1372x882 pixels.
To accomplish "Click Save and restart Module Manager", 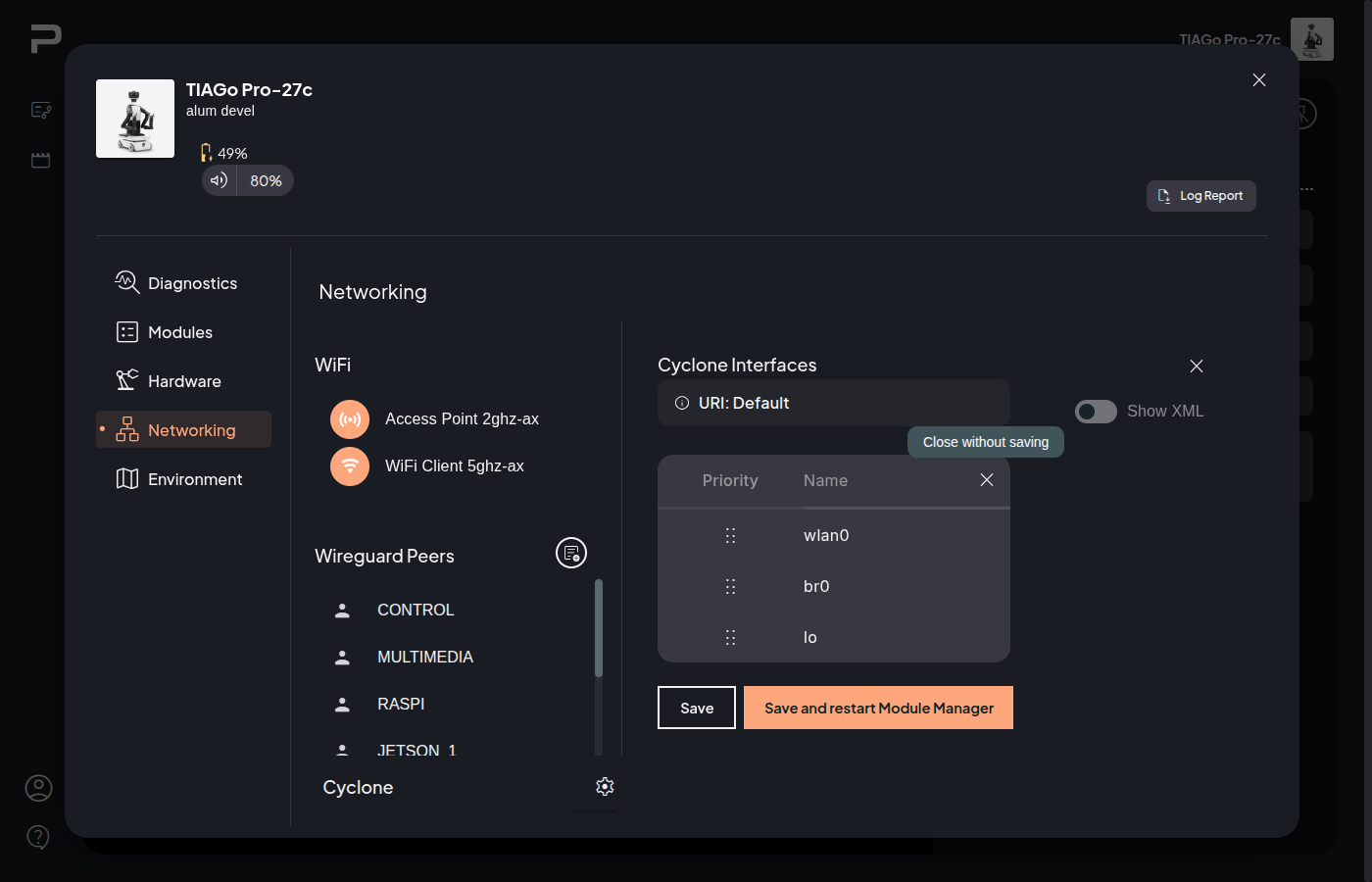I will click(x=878, y=708).
